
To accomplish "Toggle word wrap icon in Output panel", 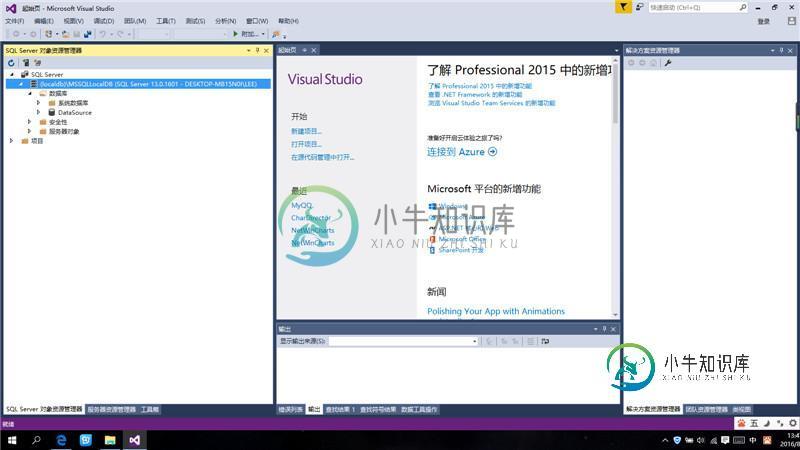I will tap(545, 341).
